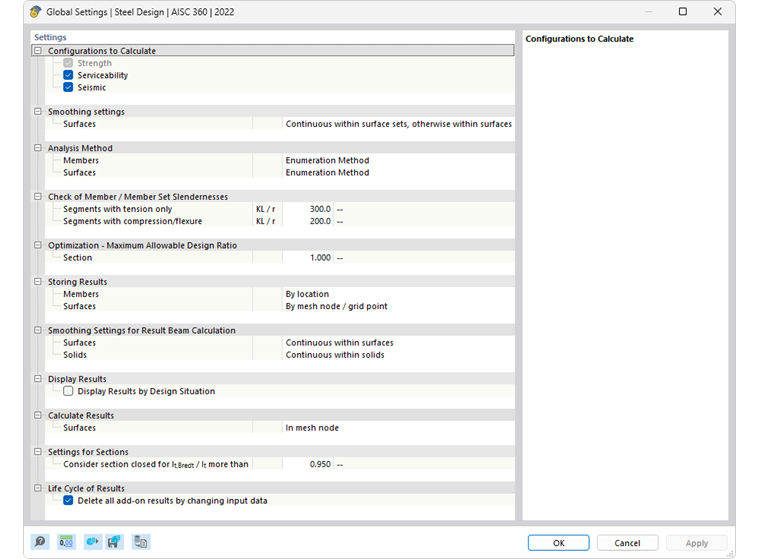Edit tension-only slenderness value 300.0

[308, 209]
